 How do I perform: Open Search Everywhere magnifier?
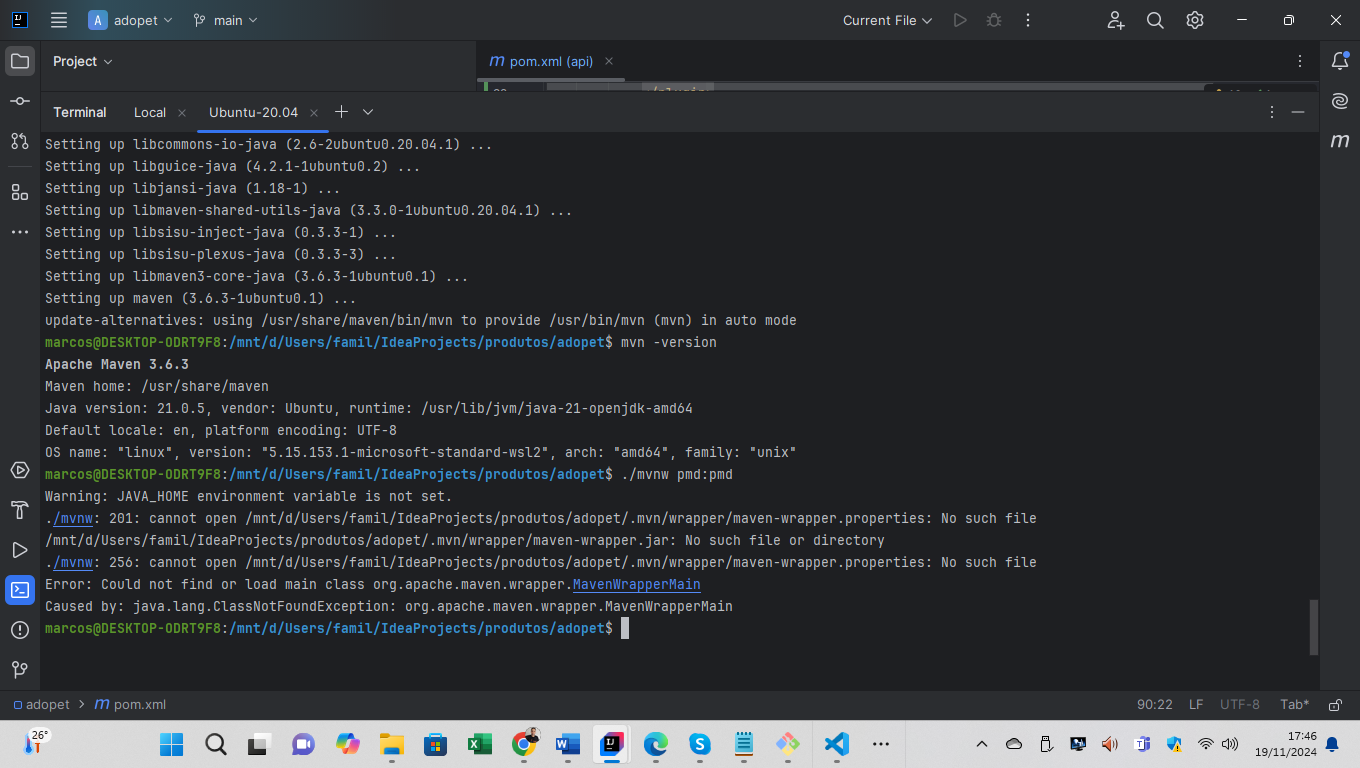tap(1155, 20)
